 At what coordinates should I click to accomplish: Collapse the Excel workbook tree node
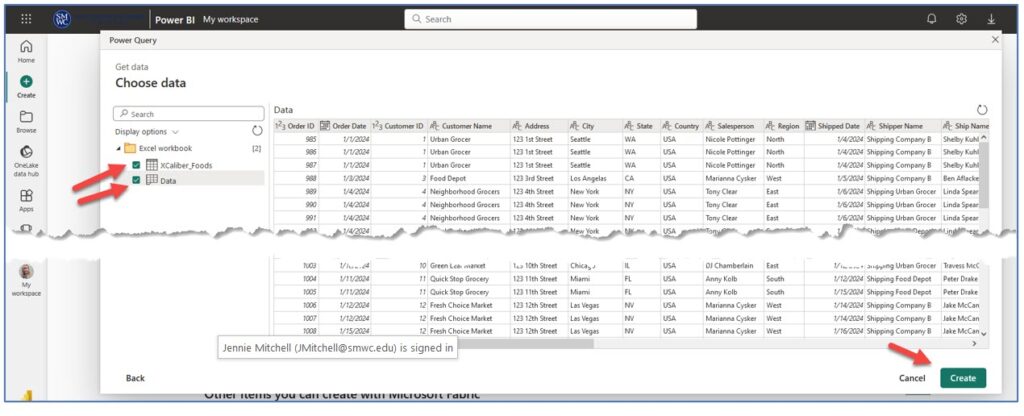tap(118, 149)
